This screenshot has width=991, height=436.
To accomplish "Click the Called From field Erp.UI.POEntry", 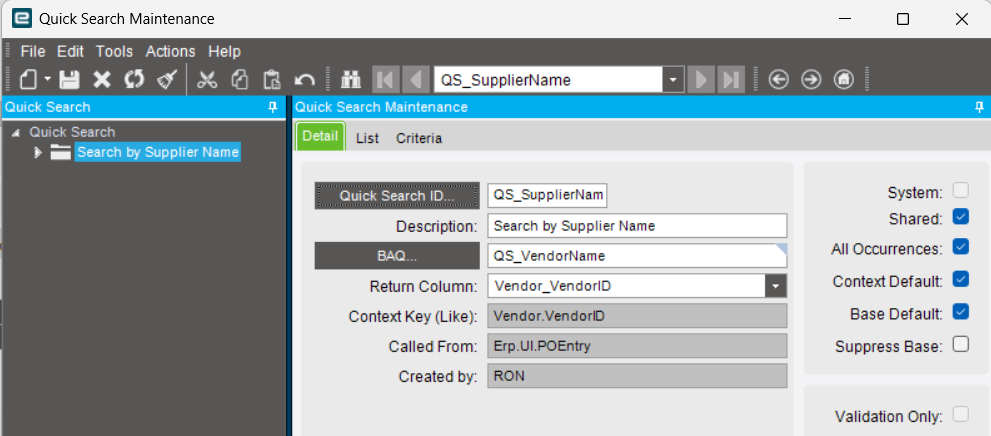I will 637,346.
